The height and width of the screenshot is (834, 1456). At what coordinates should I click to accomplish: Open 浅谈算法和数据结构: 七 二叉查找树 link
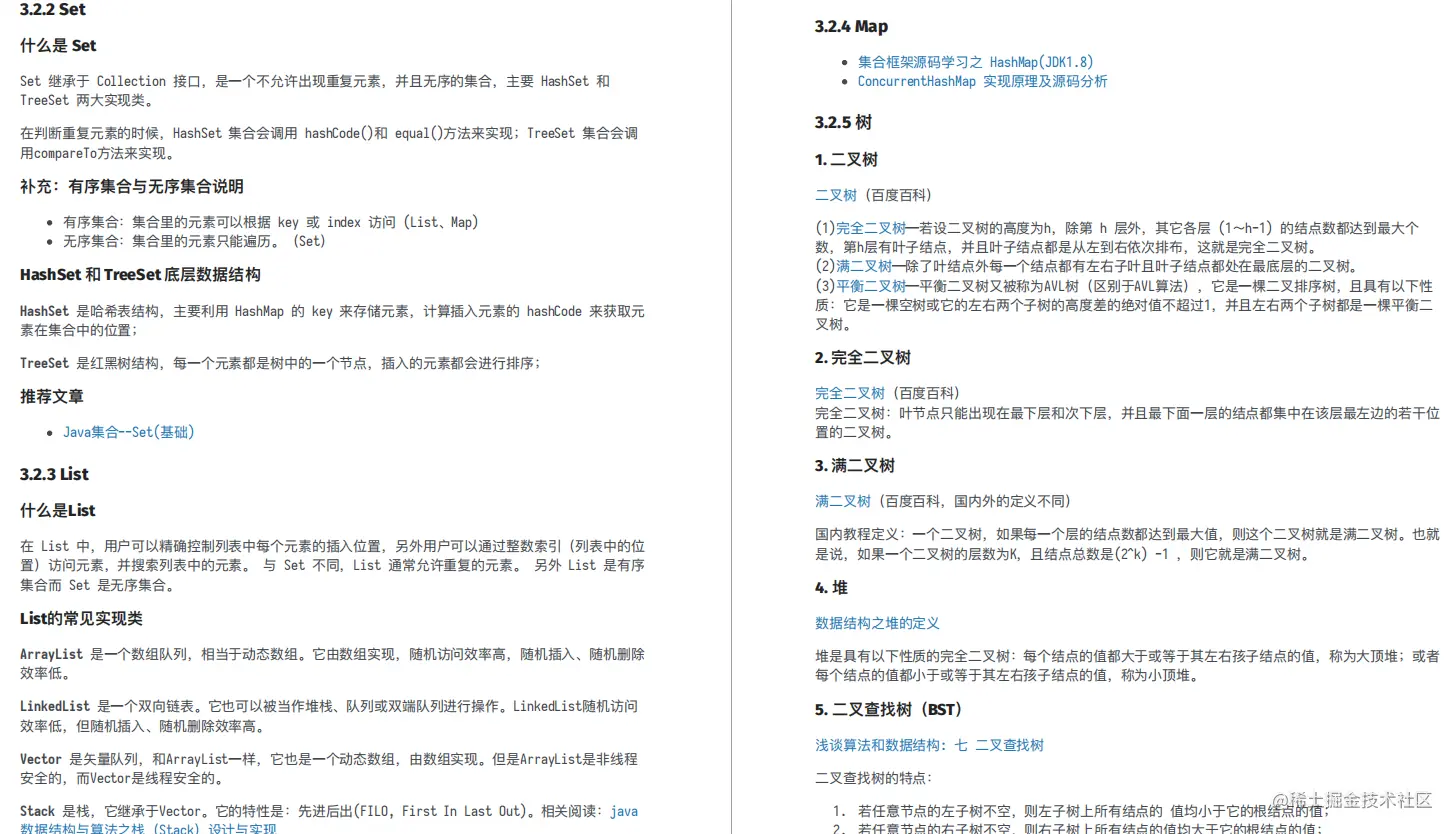pyautogui.click(x=929, y=745)
